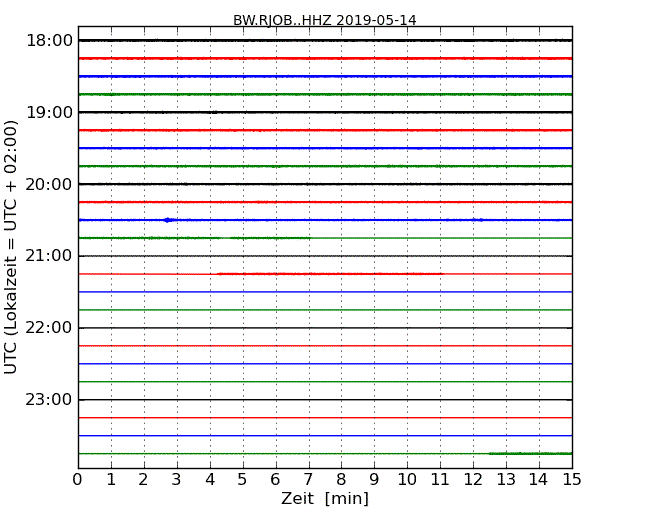This screenshot has width=650, height=520.
Task: Click the blue seismic spike near minute 3
Action: point(167,220)
